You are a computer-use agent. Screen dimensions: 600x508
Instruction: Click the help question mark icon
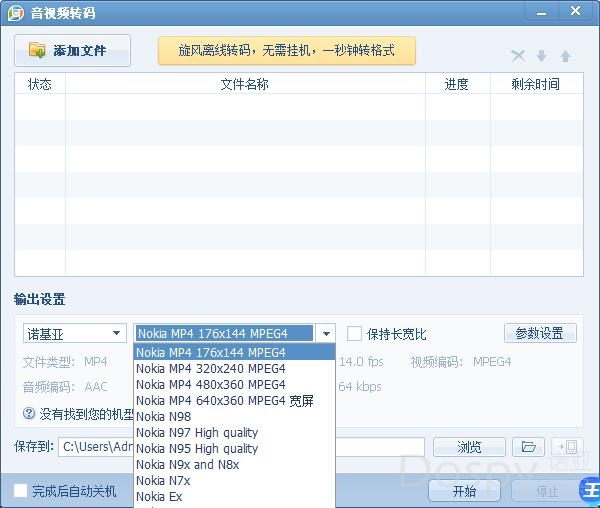click(29, 414)
